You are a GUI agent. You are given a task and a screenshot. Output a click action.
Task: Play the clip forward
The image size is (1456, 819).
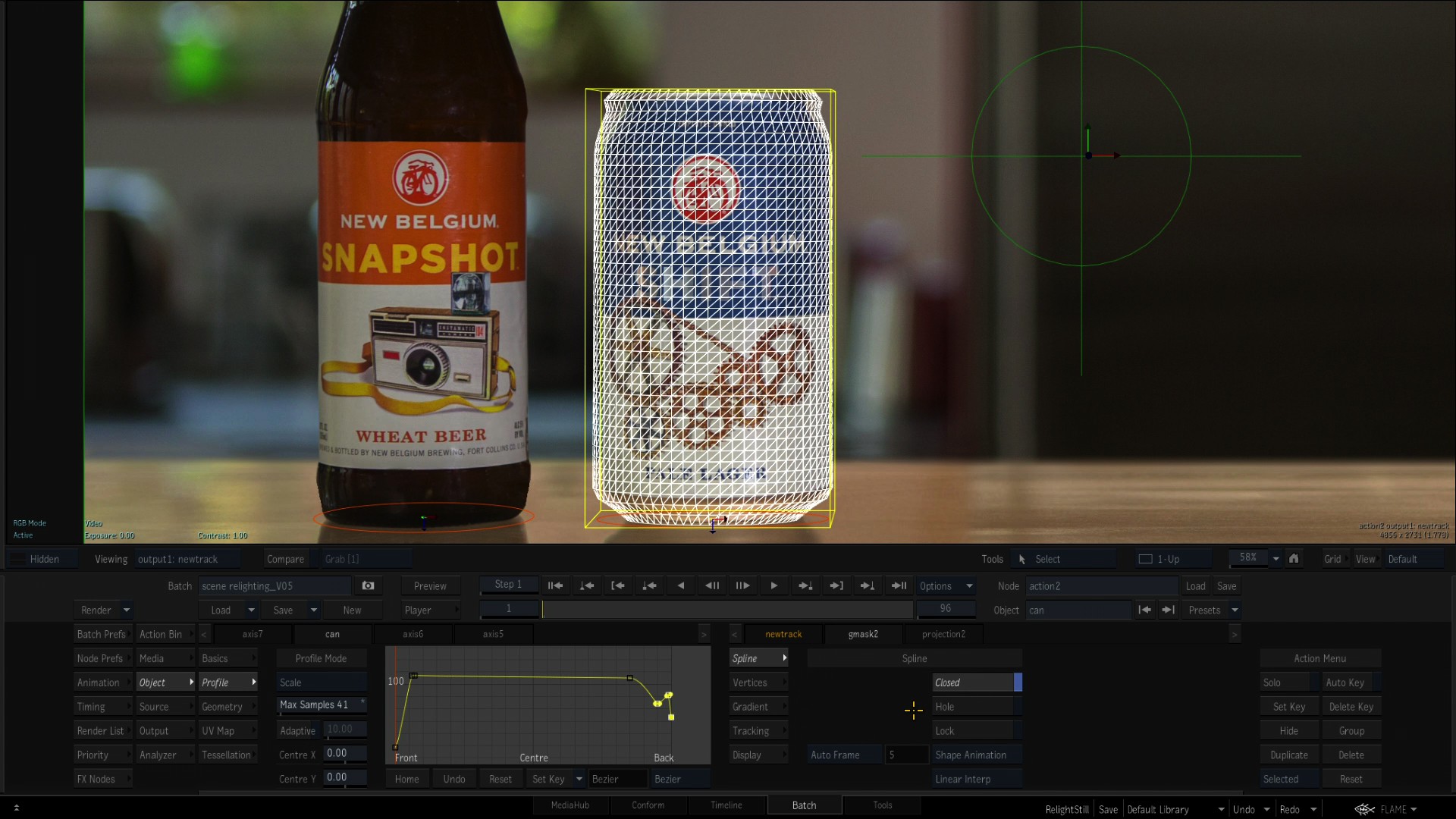(x=773, y=585)
